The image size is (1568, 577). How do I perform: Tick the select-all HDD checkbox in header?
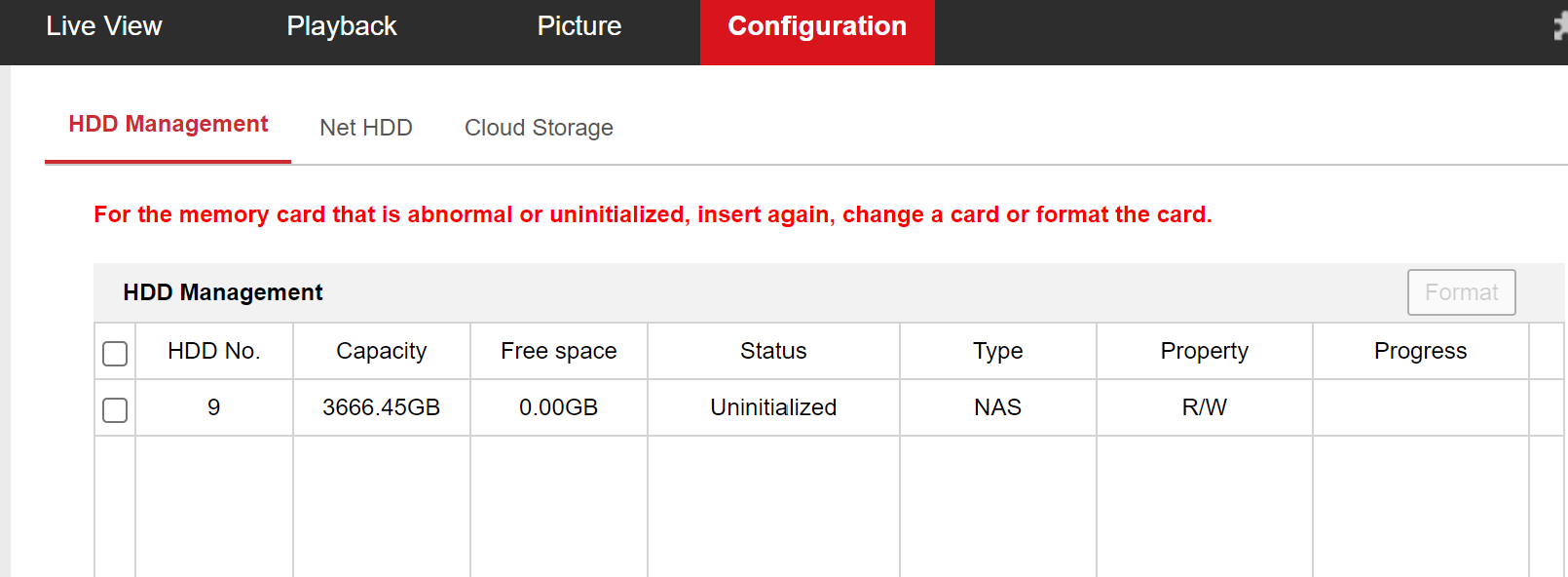pos(115,353)
